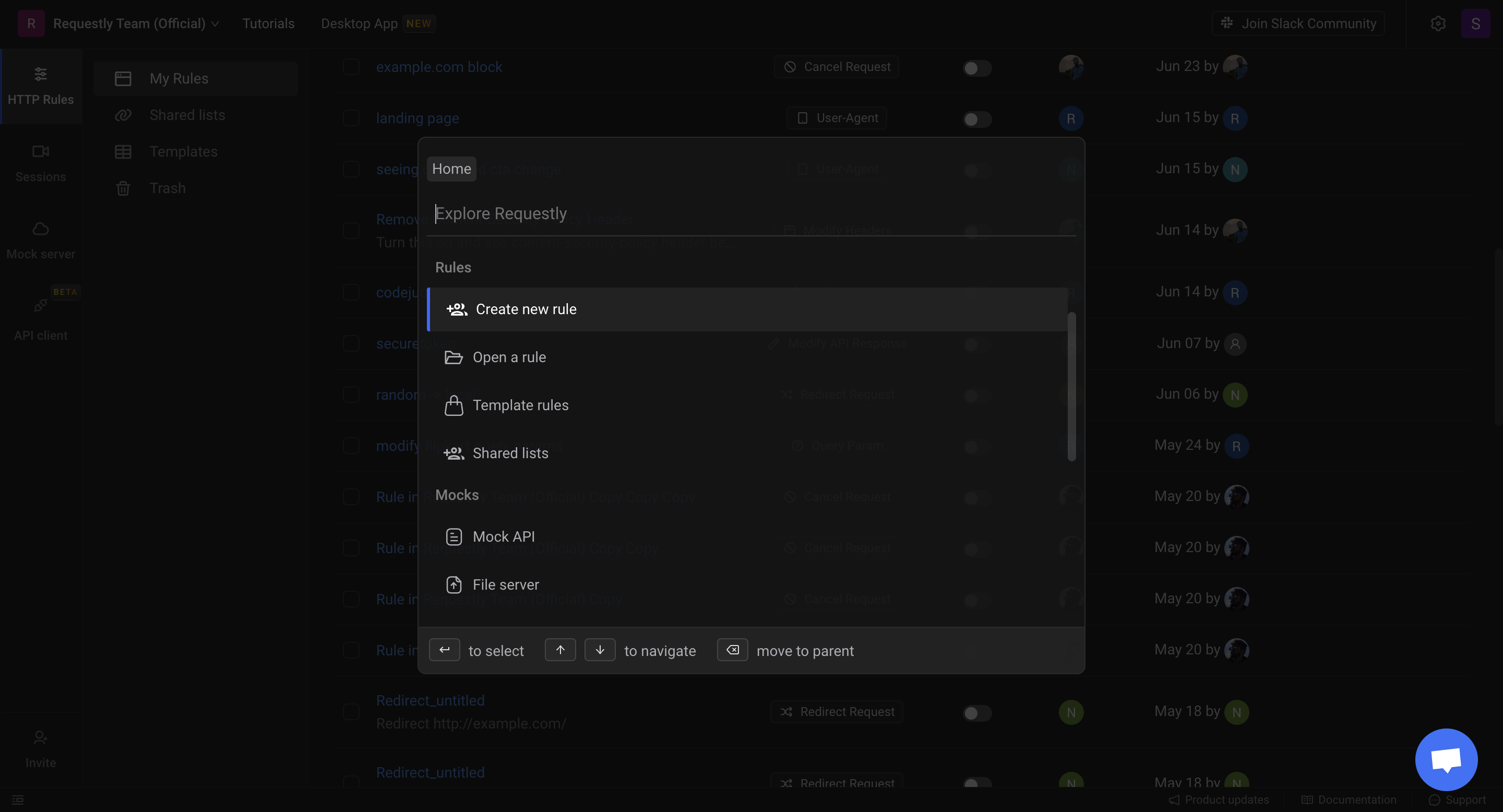Viewport: 1503px width, 812px height.
Task: Open Mock API from command palette
Action: pyautogui.click(x=747, y=536)
